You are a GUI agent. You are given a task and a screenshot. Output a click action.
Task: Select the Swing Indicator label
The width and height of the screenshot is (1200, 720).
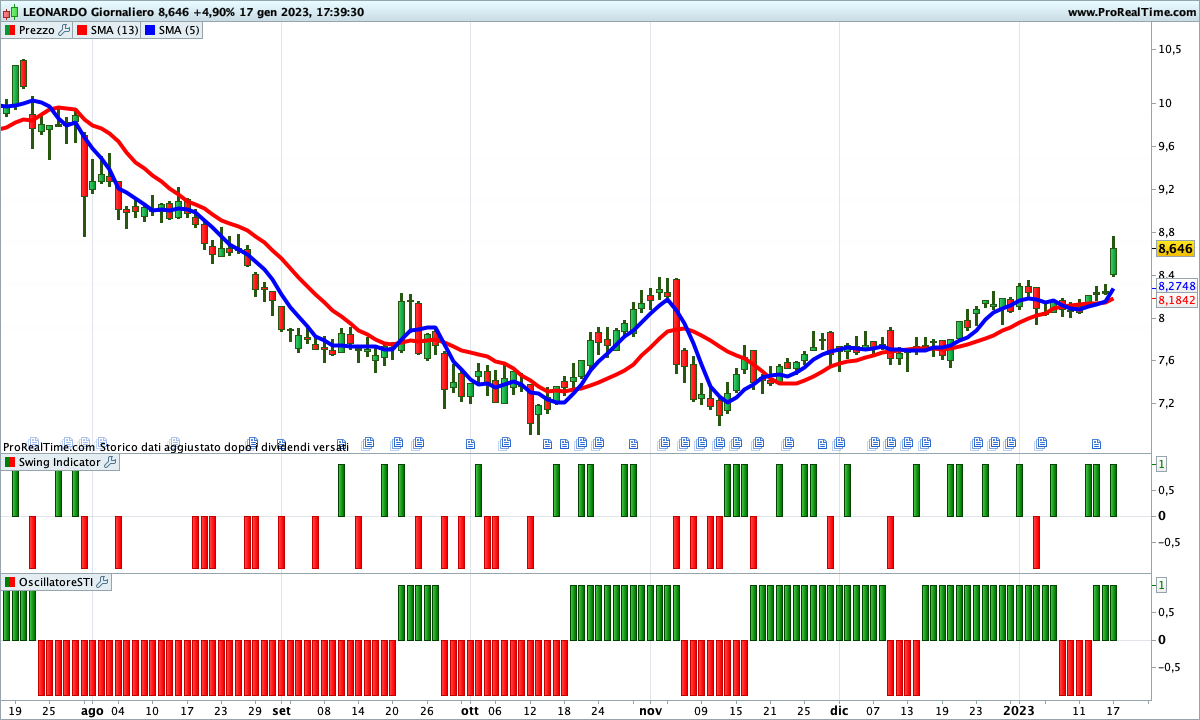60,462
